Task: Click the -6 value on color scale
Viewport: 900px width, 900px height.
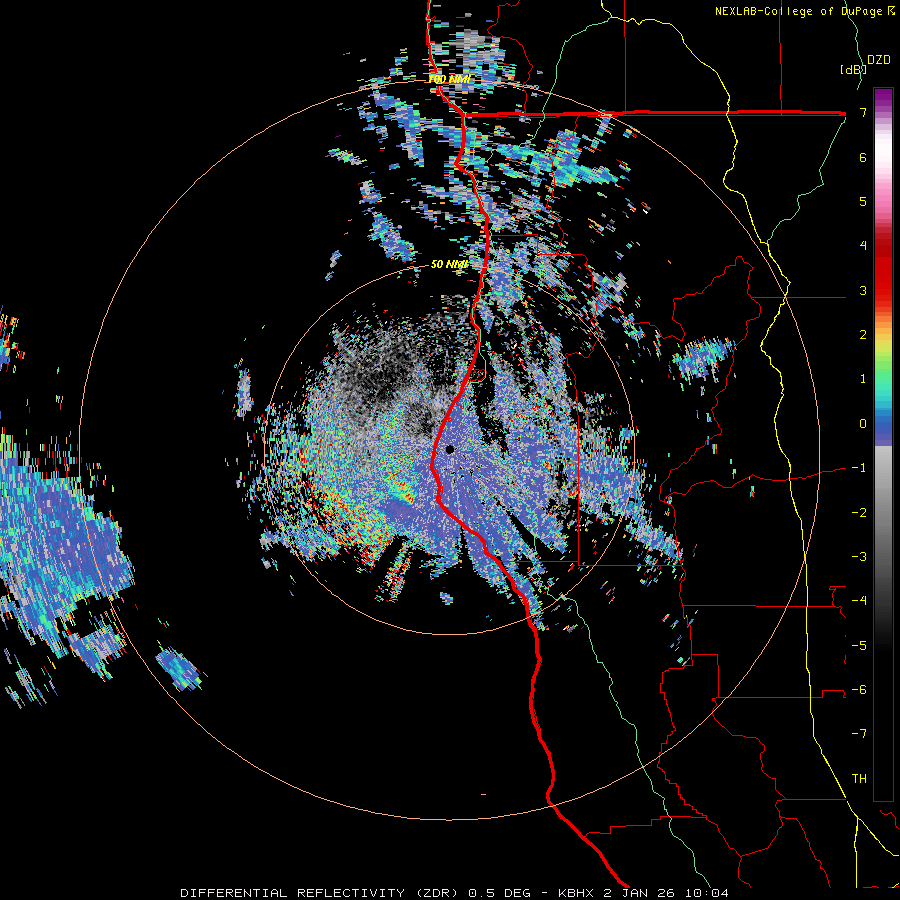Action: [x=859, y=690]
